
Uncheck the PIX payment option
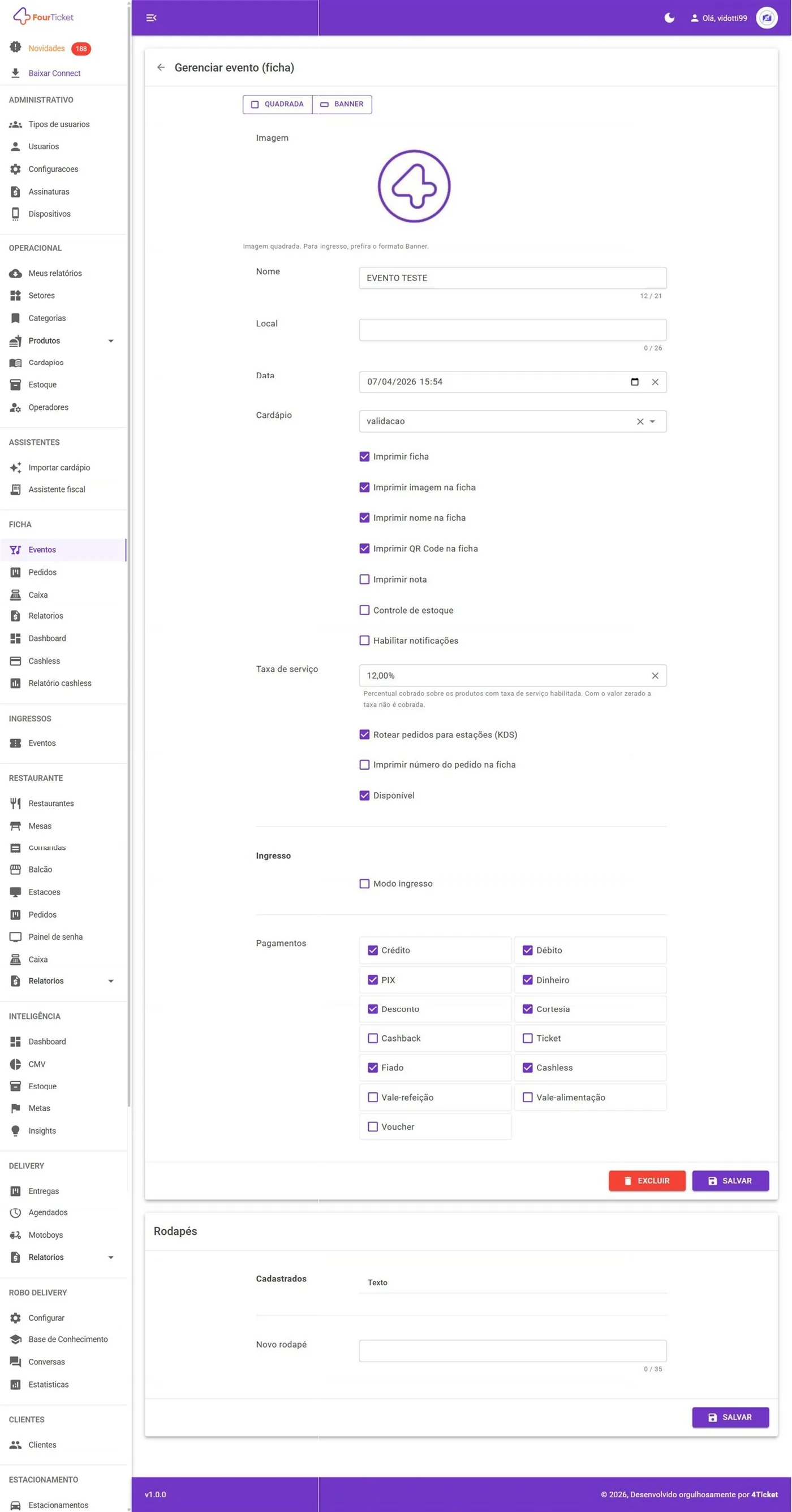(372, 980)
